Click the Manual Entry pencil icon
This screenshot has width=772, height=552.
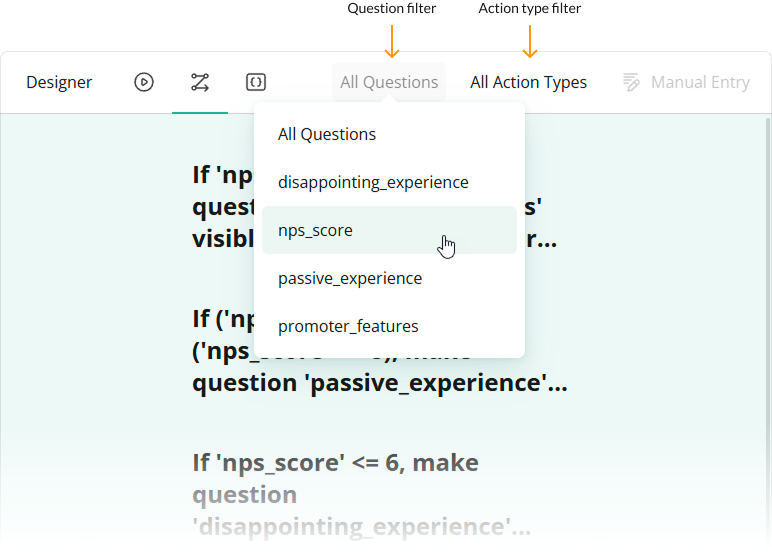[631, 82]
